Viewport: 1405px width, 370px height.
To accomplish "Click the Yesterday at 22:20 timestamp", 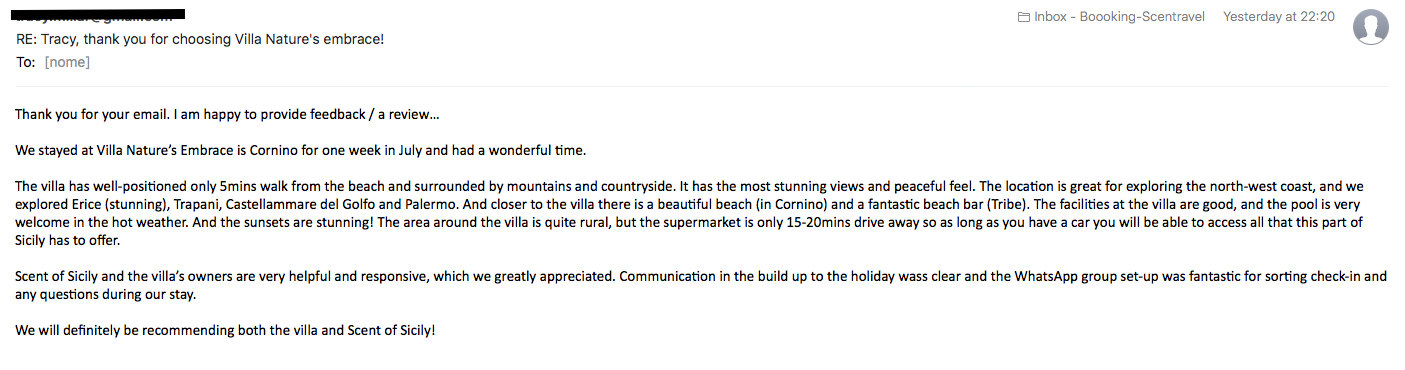I will point(1279,17).
